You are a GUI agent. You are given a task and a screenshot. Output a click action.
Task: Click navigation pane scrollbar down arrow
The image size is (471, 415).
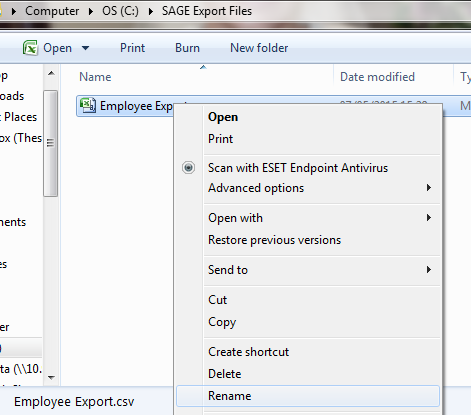(x=51, y=378)
